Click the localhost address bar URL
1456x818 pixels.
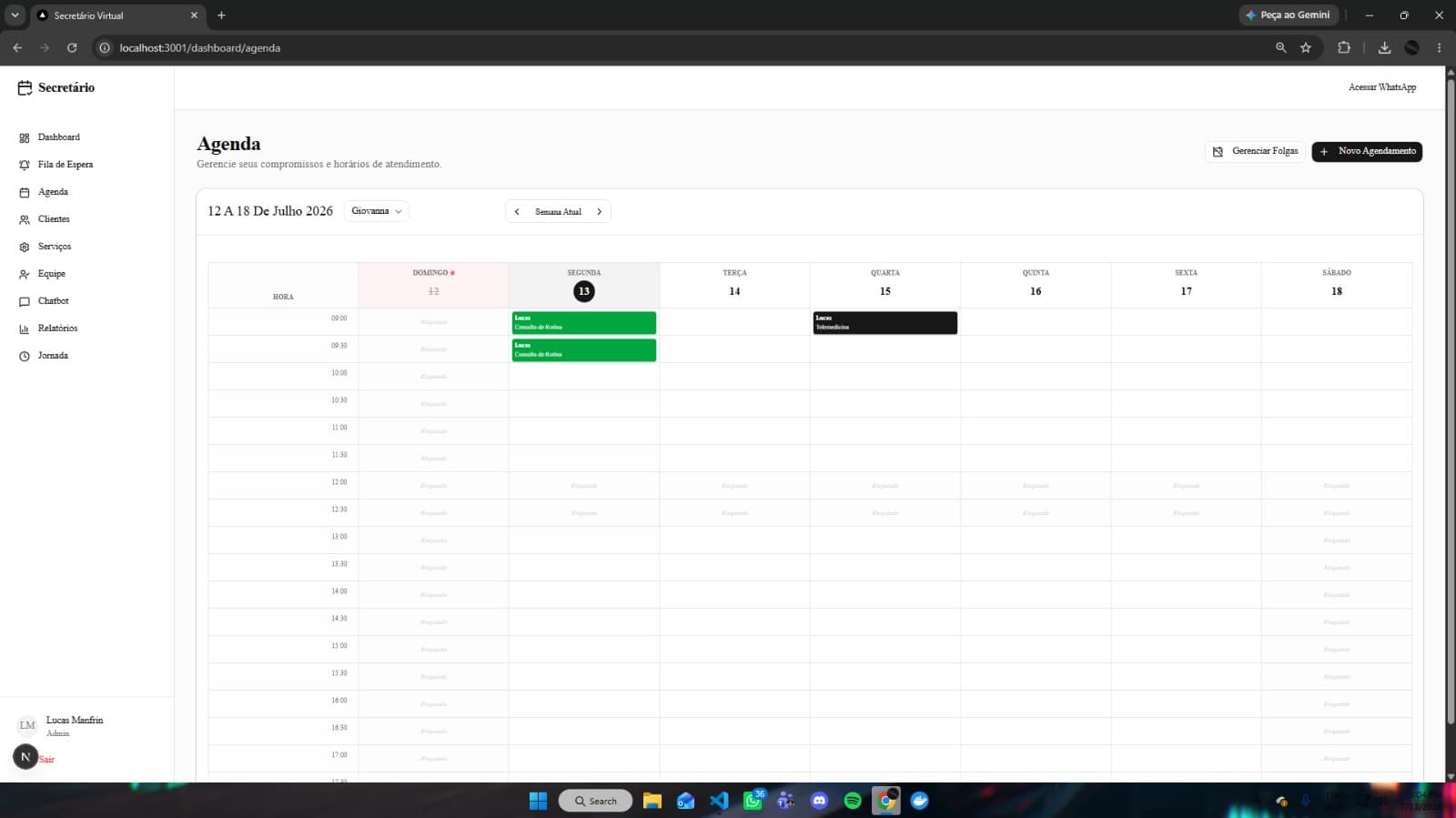pos(200,48)
